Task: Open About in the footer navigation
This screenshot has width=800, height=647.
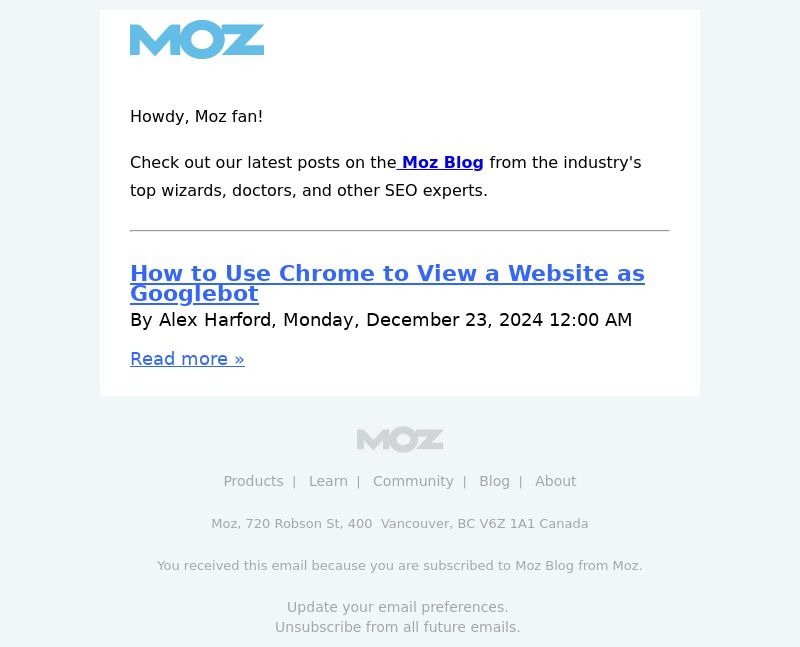Action: pyautogui.click(x=556, y=481)
